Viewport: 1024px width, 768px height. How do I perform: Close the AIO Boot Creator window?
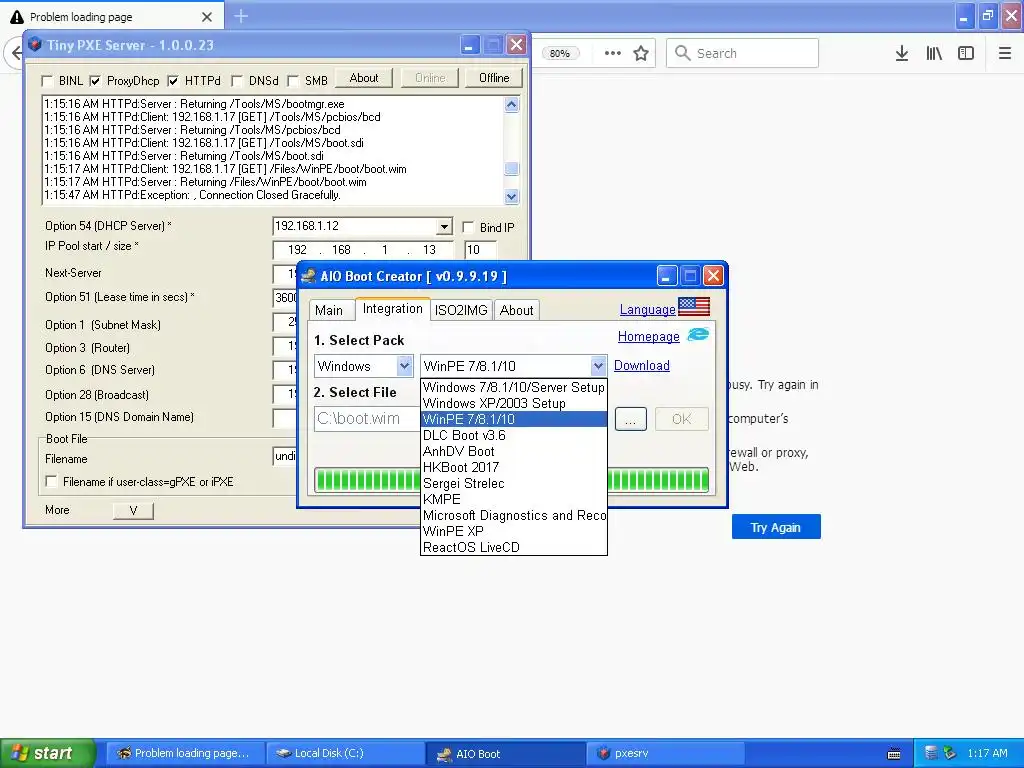point(713,276)
